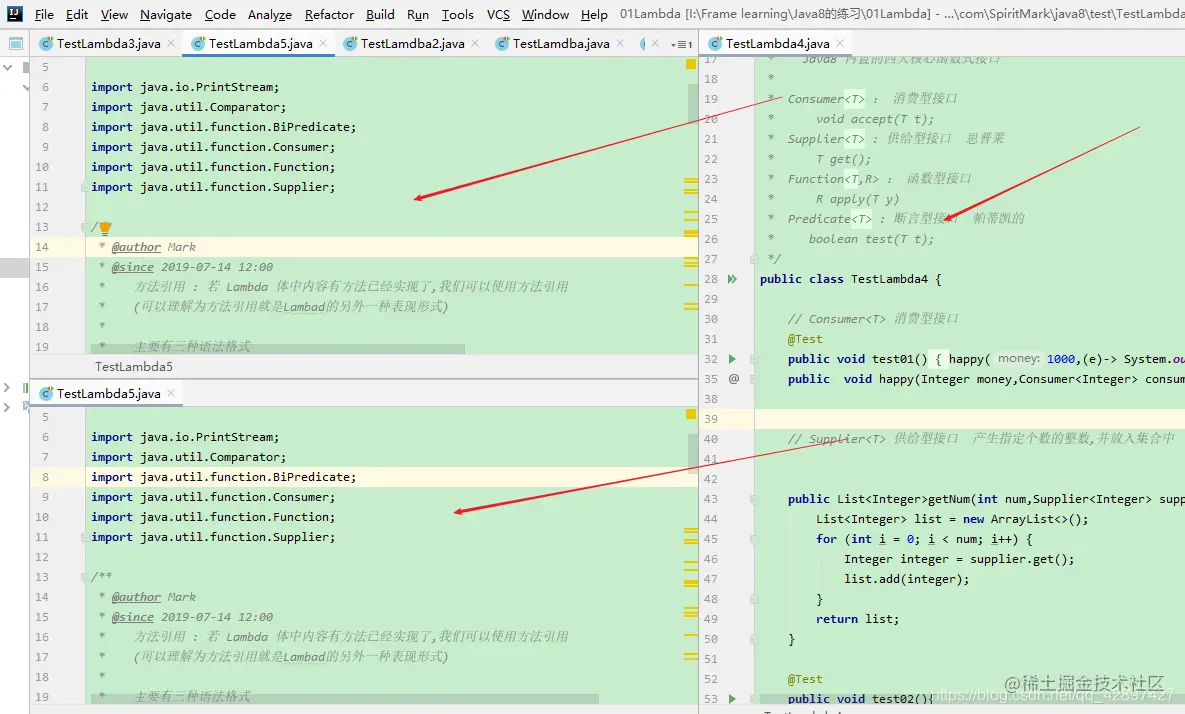Click the bottom-left editor's yellow inspection indicator
Image resolution: width=1185 pixels, height=714 pixels.
click(691, 414)
